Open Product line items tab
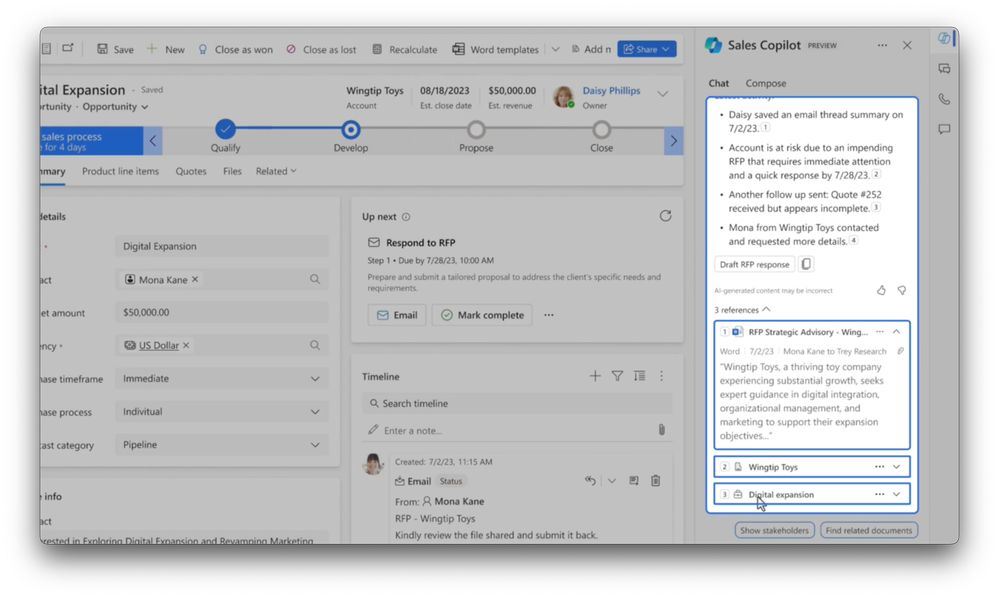 tap(120, 171)
